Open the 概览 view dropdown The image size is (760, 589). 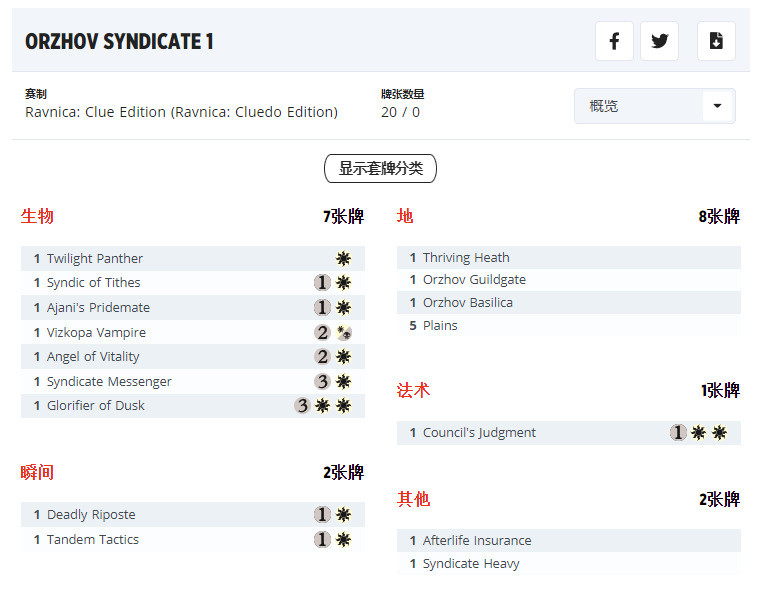(x=640, y=106)
